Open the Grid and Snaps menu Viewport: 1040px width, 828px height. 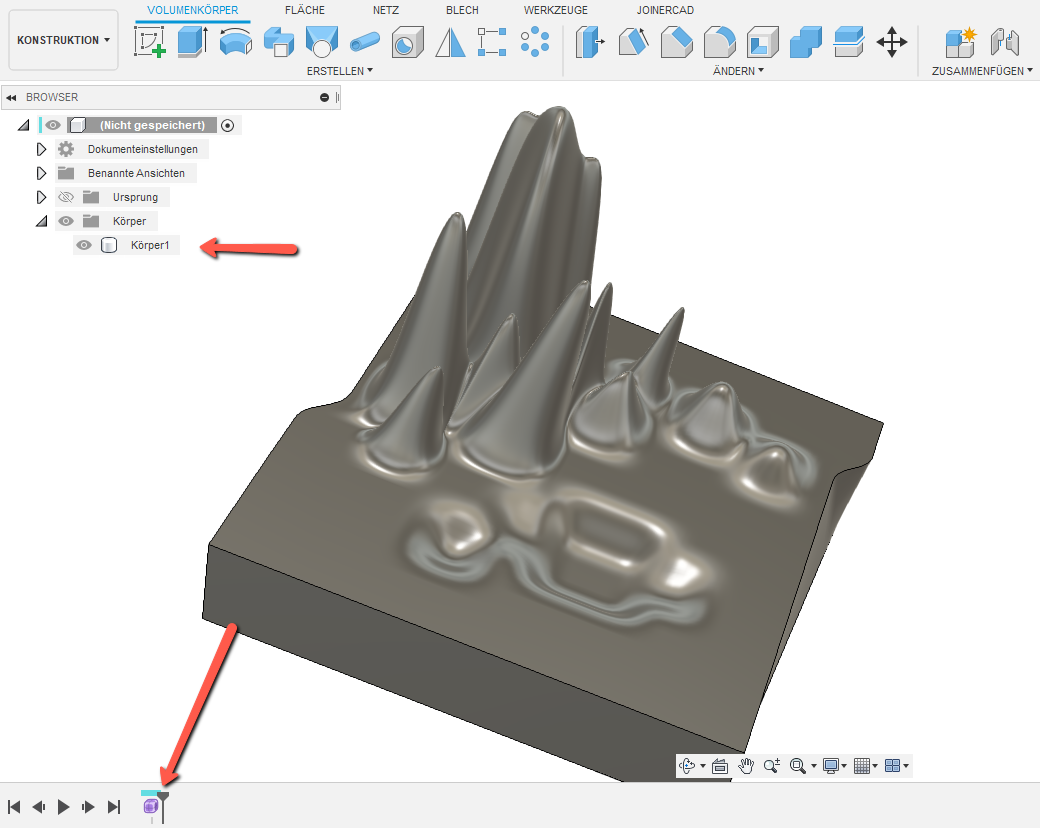pos(866,766)
